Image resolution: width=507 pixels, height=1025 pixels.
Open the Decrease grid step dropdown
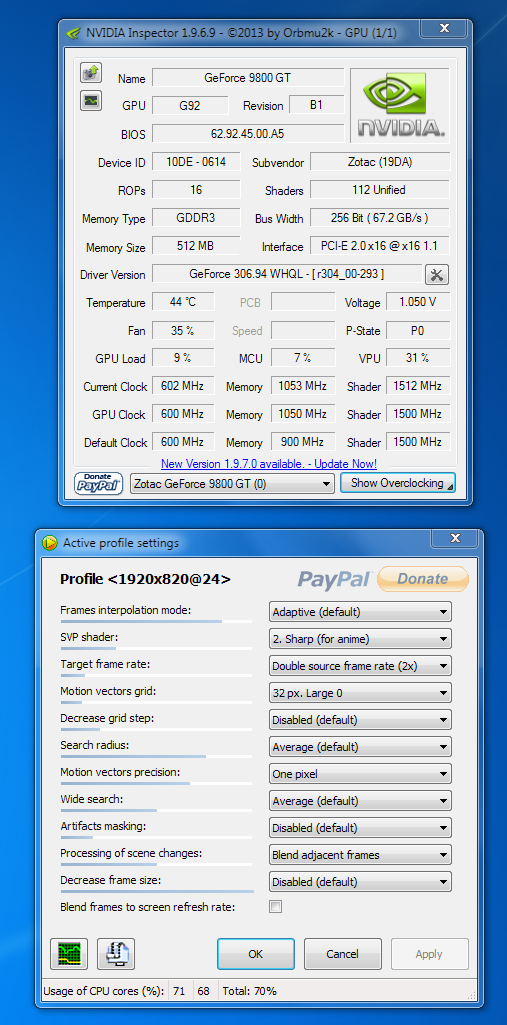point(360,720)
